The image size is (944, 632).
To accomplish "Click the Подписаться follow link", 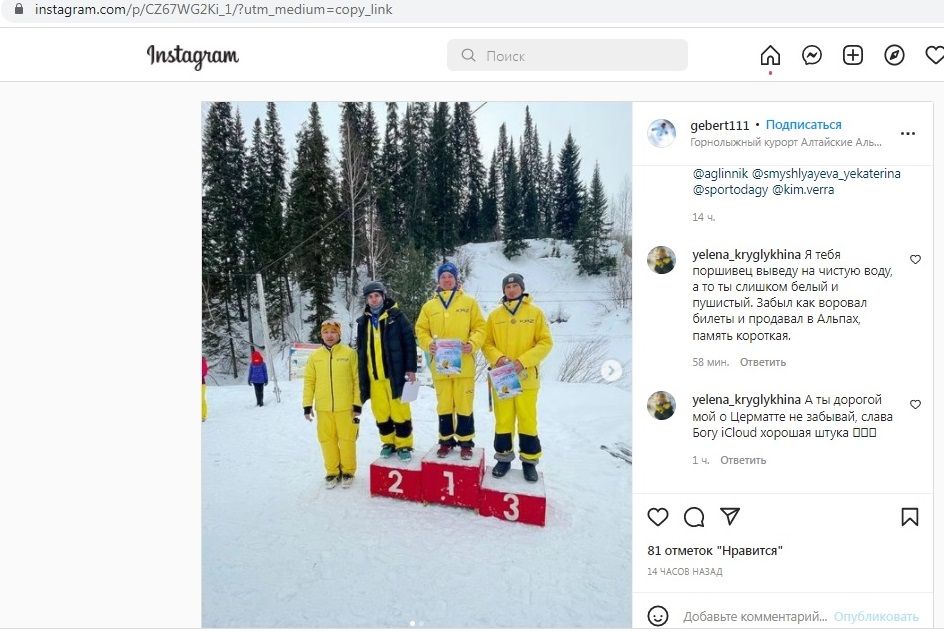I will 803,125.
